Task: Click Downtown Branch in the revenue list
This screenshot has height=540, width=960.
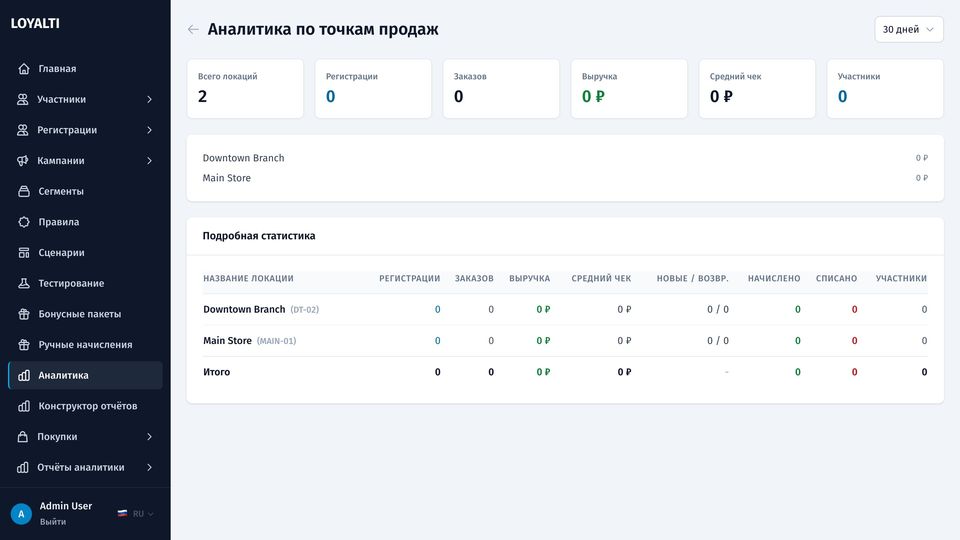Action: [243, 158]
